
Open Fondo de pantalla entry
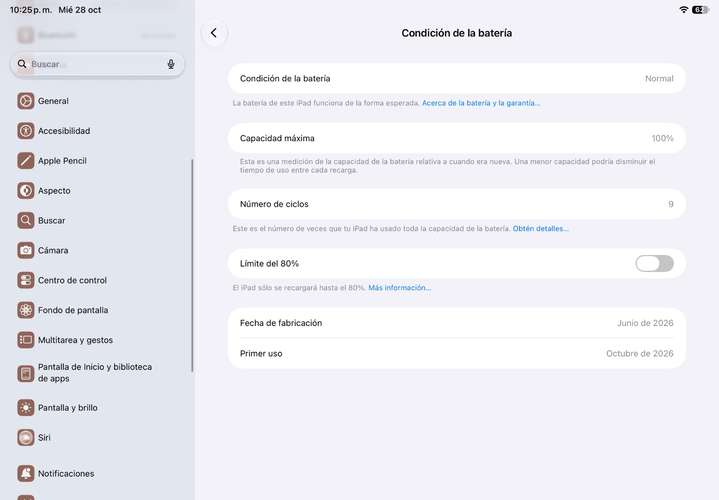96,310
